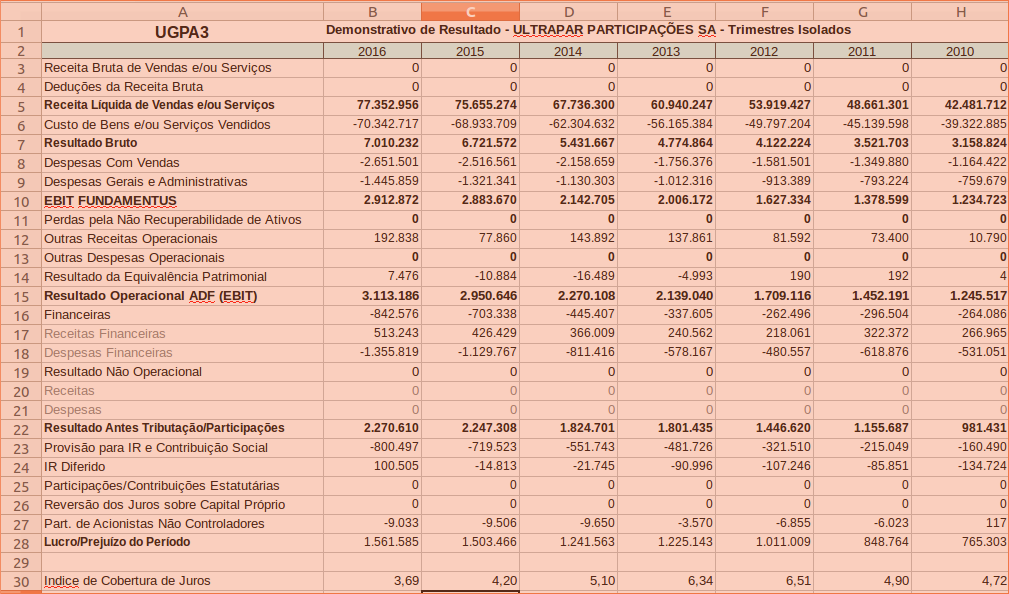Viewport: 1009px width, 594px height.
Task: Click the 2.142.705 EBIT value
Action: coord(587,200)
